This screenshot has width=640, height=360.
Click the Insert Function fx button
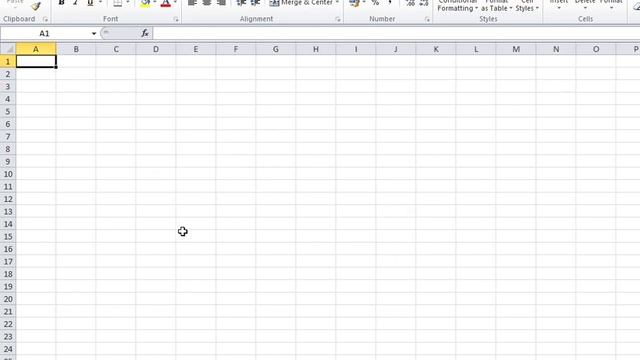[145, 33]
